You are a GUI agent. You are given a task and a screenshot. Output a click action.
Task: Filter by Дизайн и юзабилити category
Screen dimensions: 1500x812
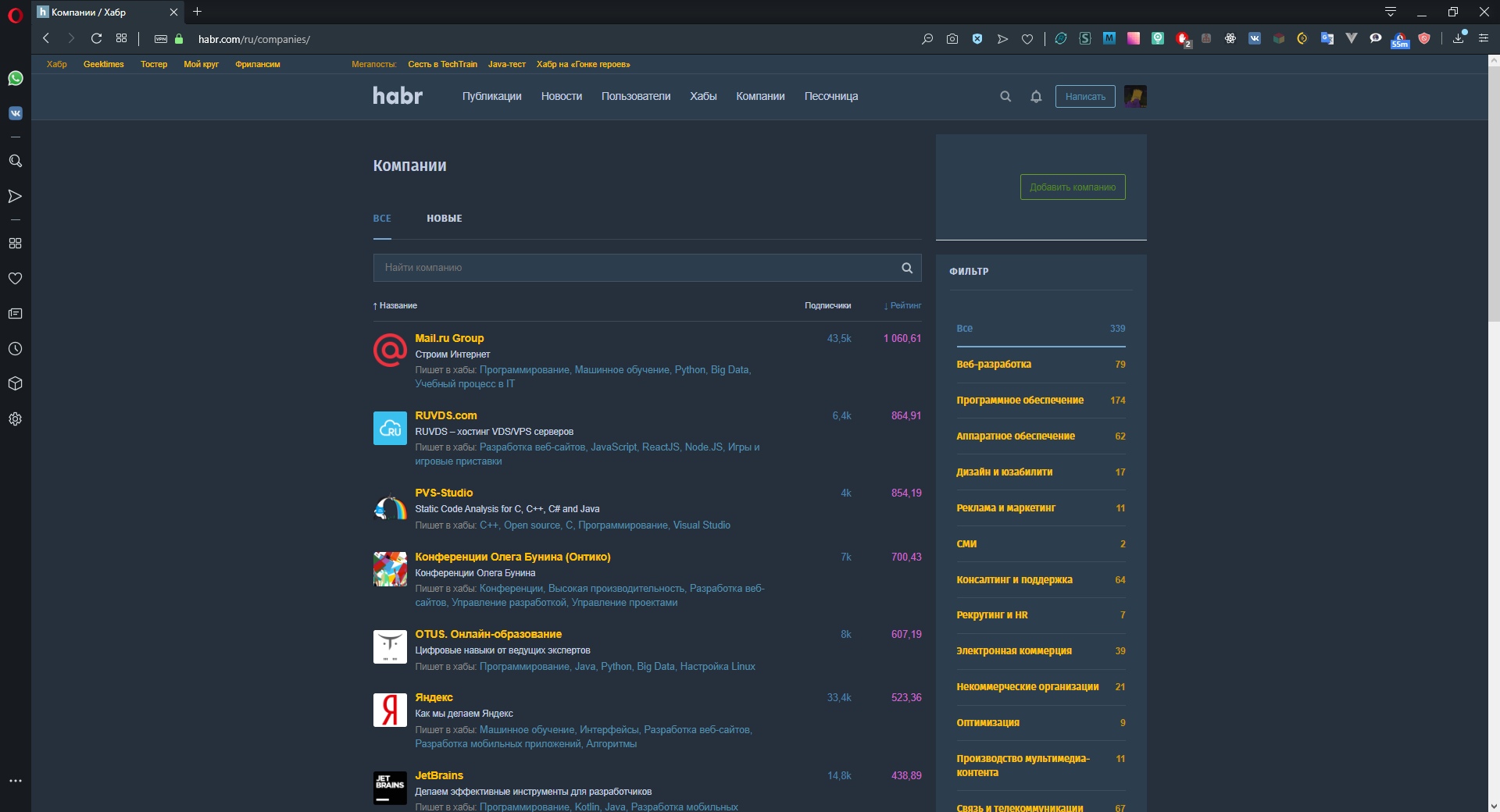pyautogui.click(x=1041, y=472)
